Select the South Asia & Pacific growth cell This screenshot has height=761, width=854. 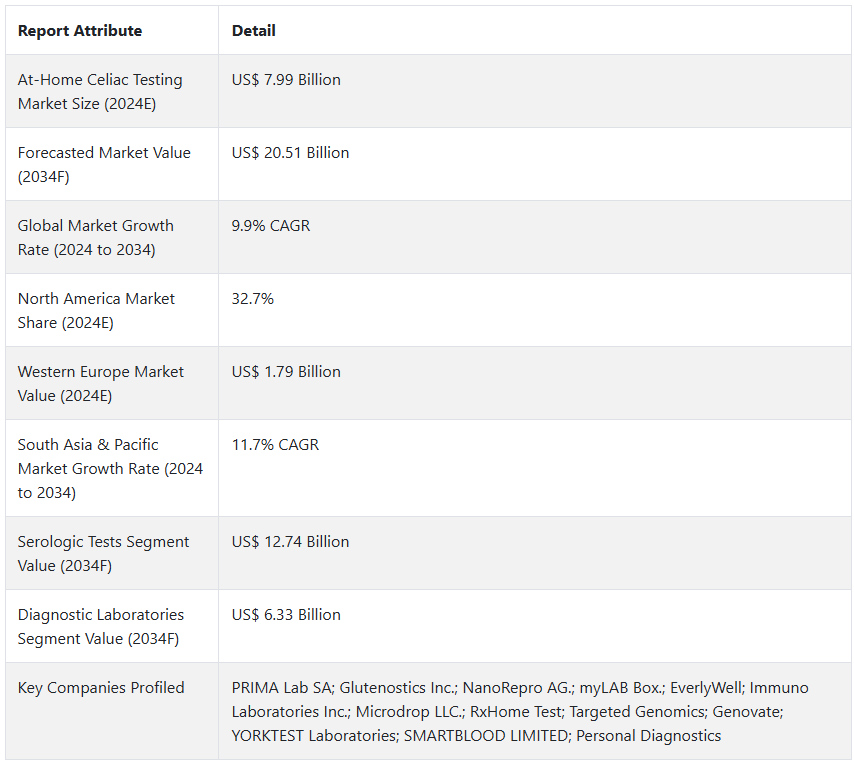[110, 469]
